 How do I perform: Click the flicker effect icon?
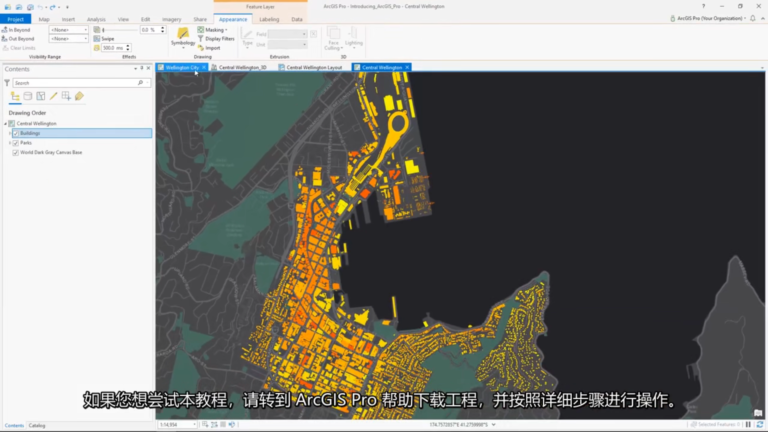(96, 48)
